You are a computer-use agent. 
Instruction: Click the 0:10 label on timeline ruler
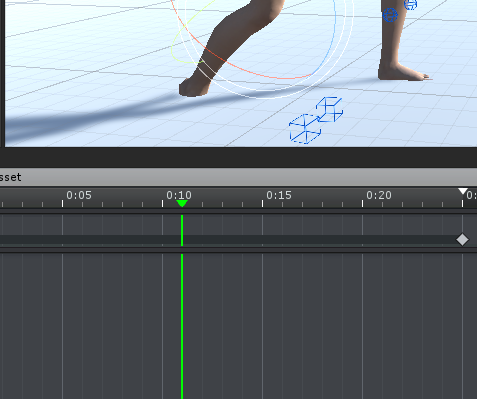point(179,195)
